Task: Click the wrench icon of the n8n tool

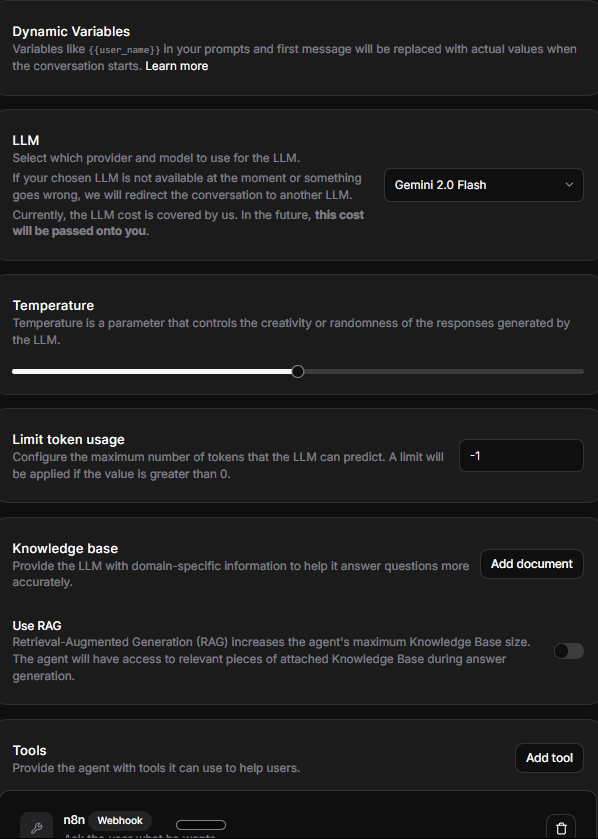Action: 36,827
